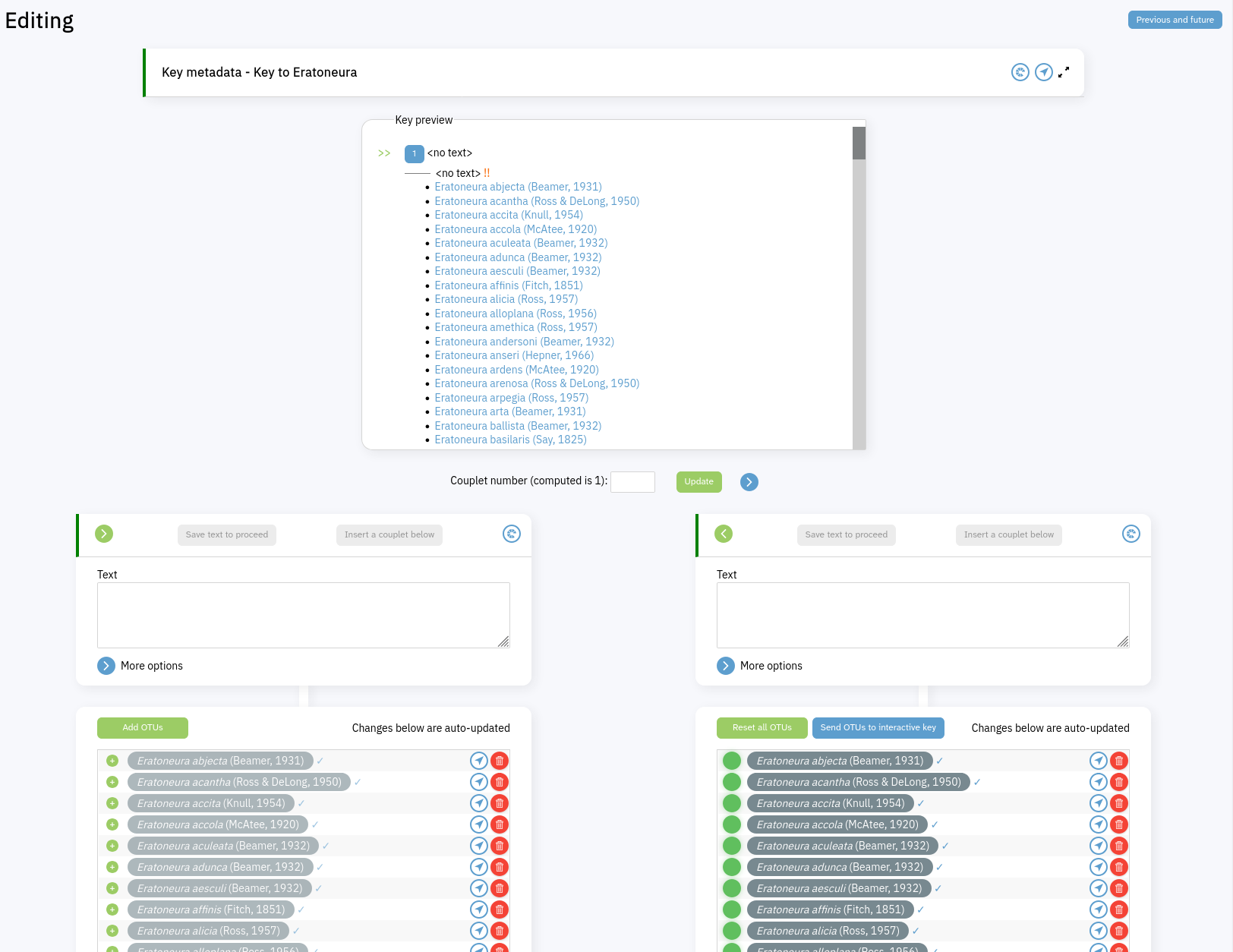Screen dimensions: 1233x952
Task: Expand More options in right couplet
Action: pyautogui.click(x=726, y=666)
